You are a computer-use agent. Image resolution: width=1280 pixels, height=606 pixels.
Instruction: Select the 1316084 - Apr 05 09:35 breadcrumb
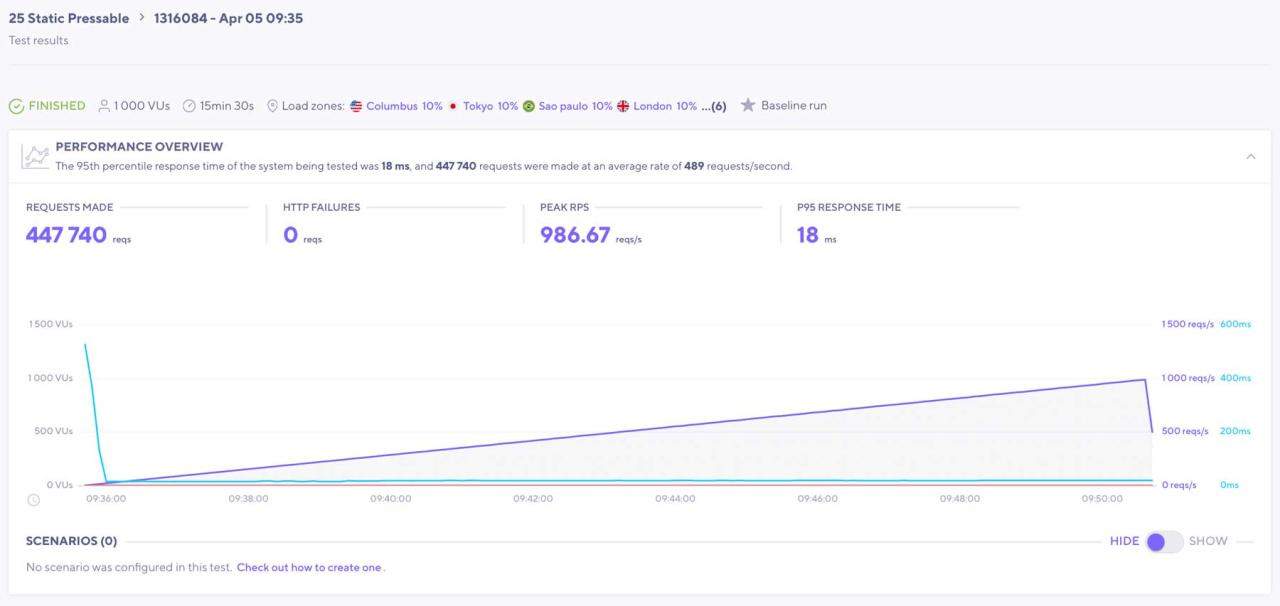pyautogui.click(x=228, y=18)
